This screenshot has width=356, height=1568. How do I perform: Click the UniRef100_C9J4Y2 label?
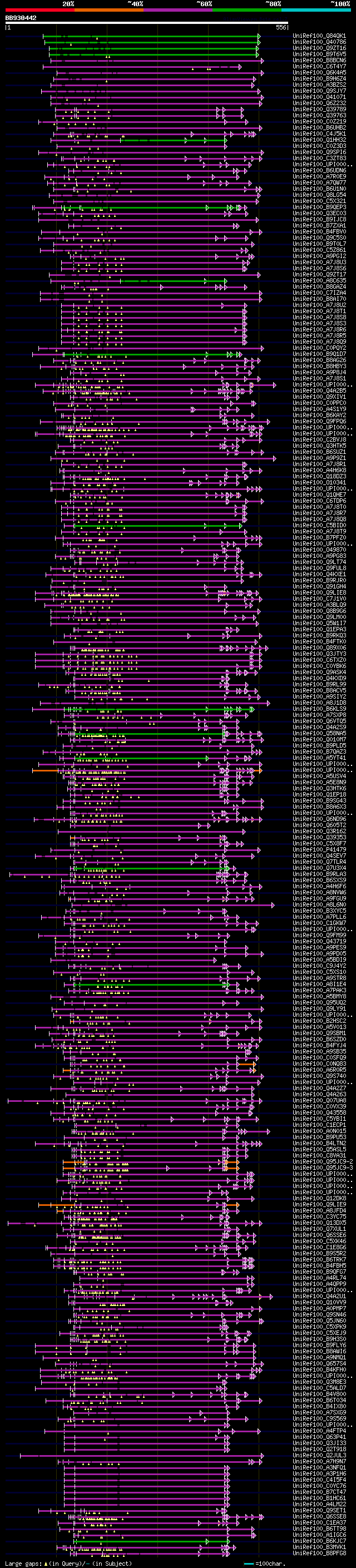319,966
